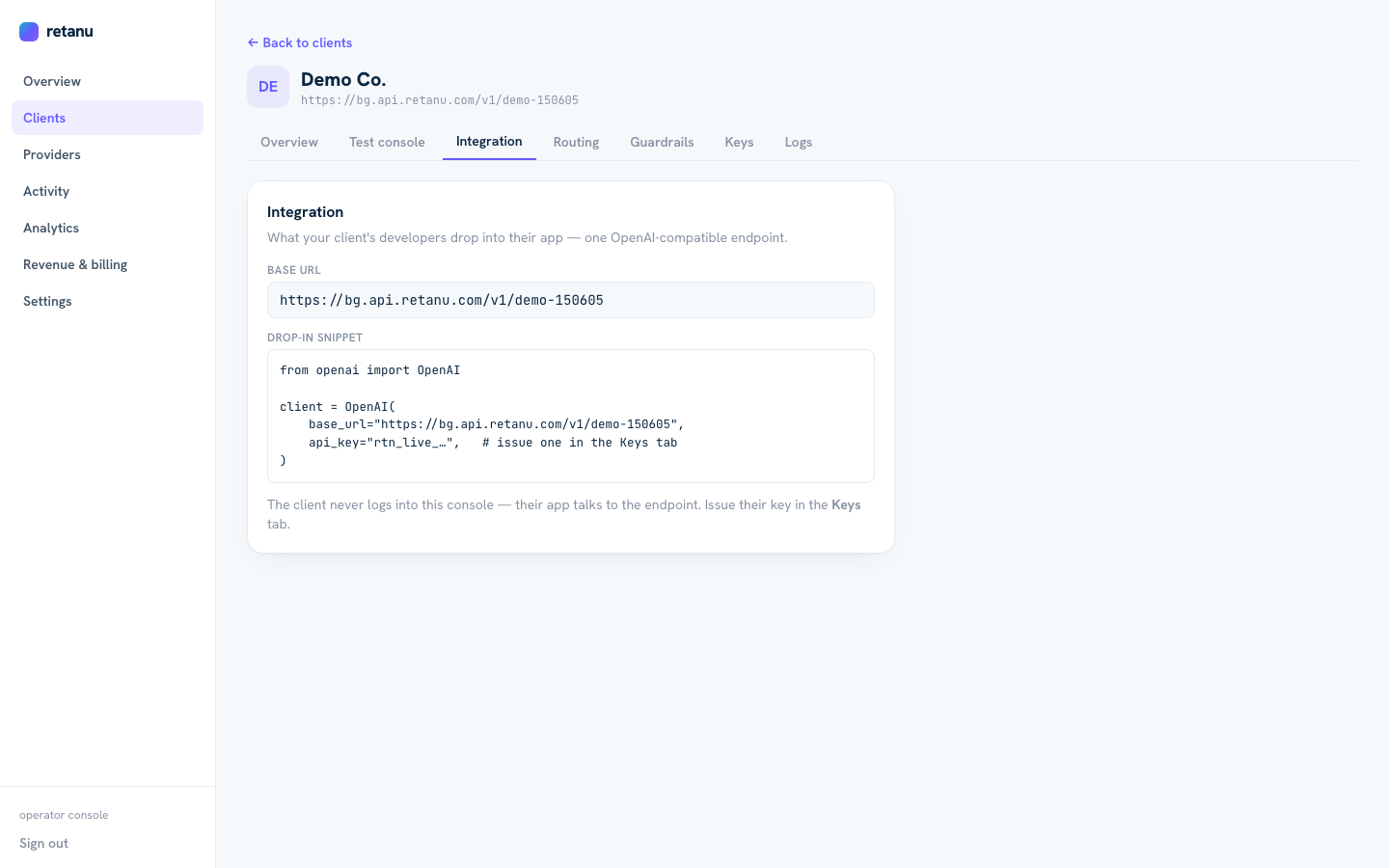Open Activity in the sidebar
This screenshot has height=868, width=1389.
coord(107,191)
